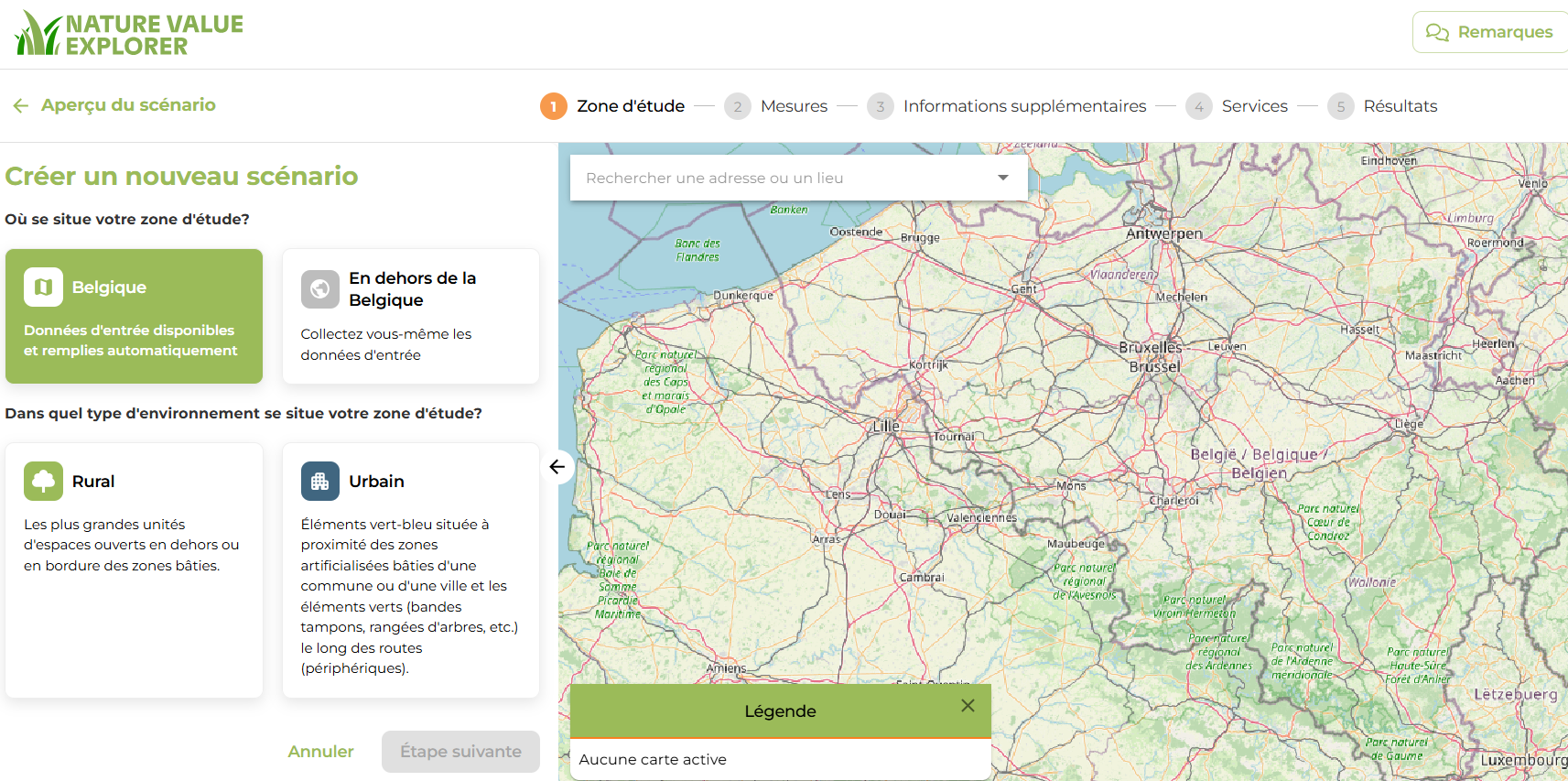Click the Nature Value Explorer logo

click(129, 34)
